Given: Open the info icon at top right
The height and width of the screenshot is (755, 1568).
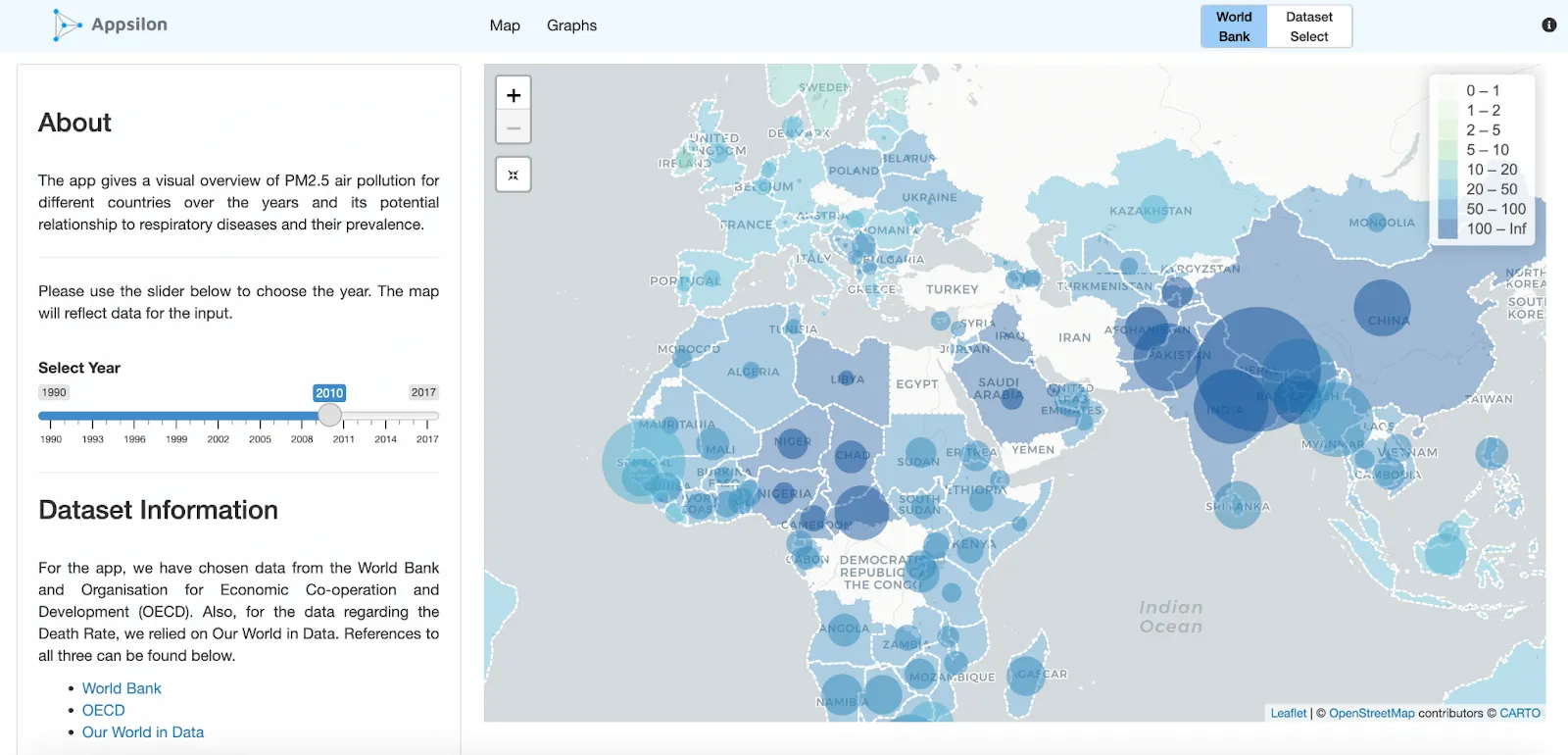Looking at the screenshot, I should (1548, 25).
